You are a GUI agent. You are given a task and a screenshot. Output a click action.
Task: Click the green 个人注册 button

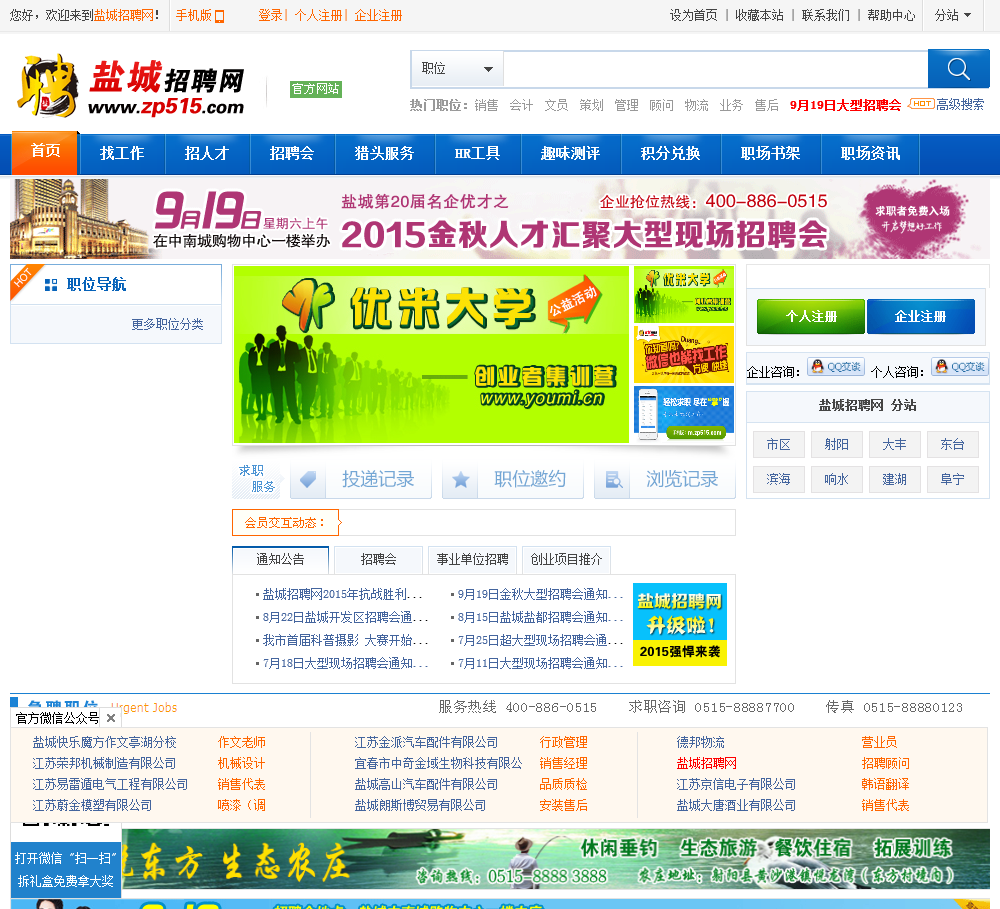811,316
